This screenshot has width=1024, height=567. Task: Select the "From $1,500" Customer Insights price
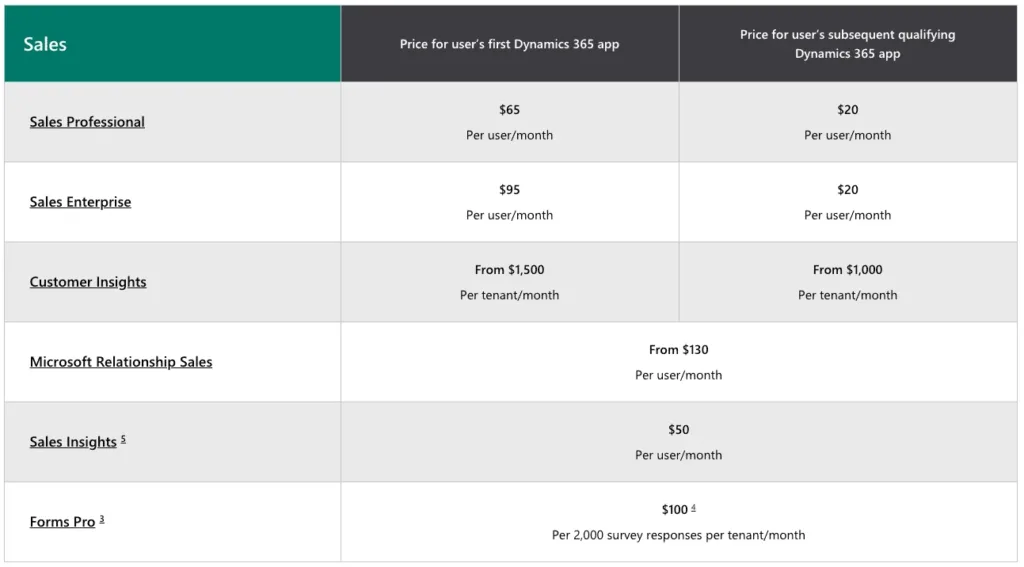509,270
